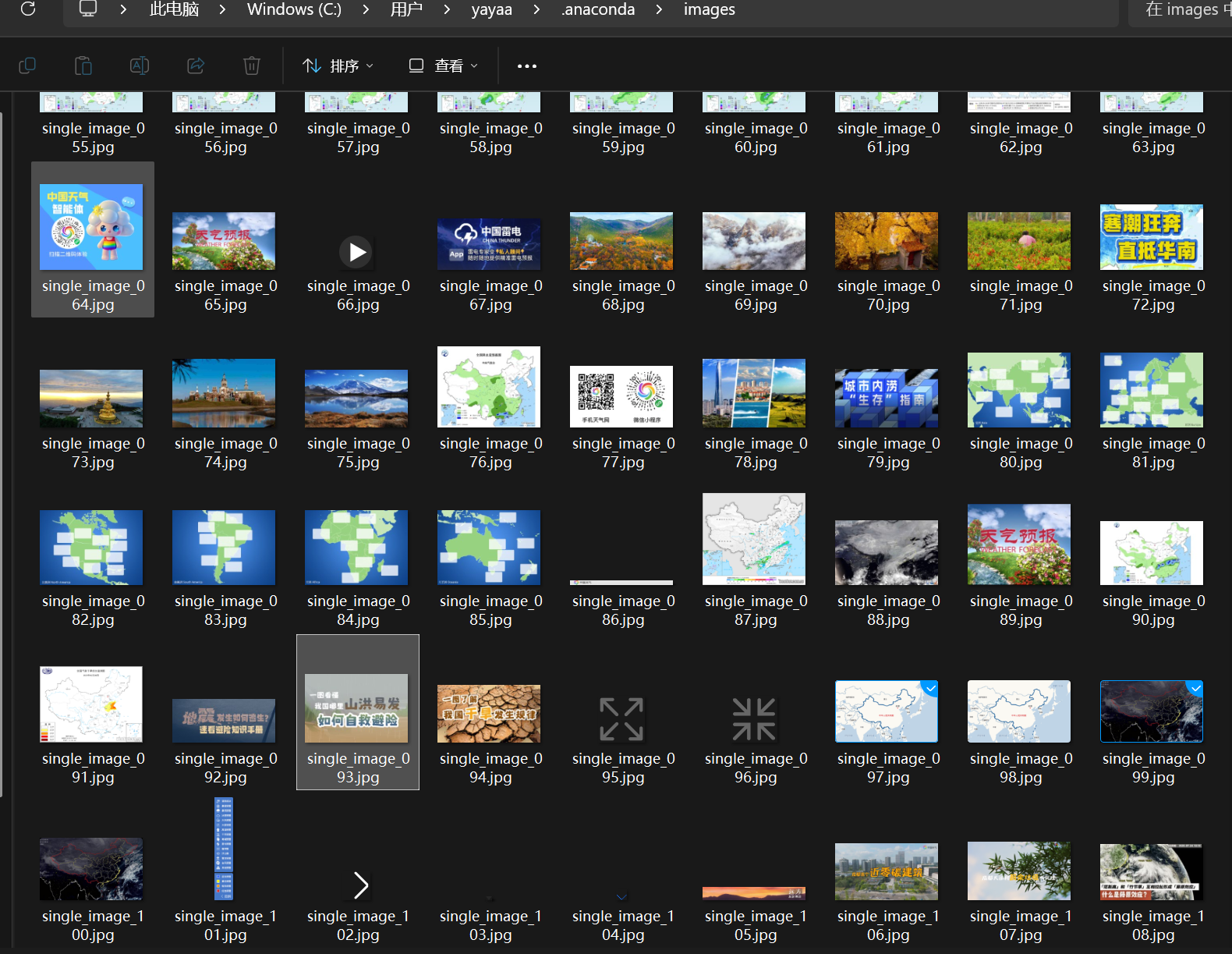Viewport: 1232px width, 954px height.
Task: Open the See more (three dots) menu
Action: pos(527,66)
